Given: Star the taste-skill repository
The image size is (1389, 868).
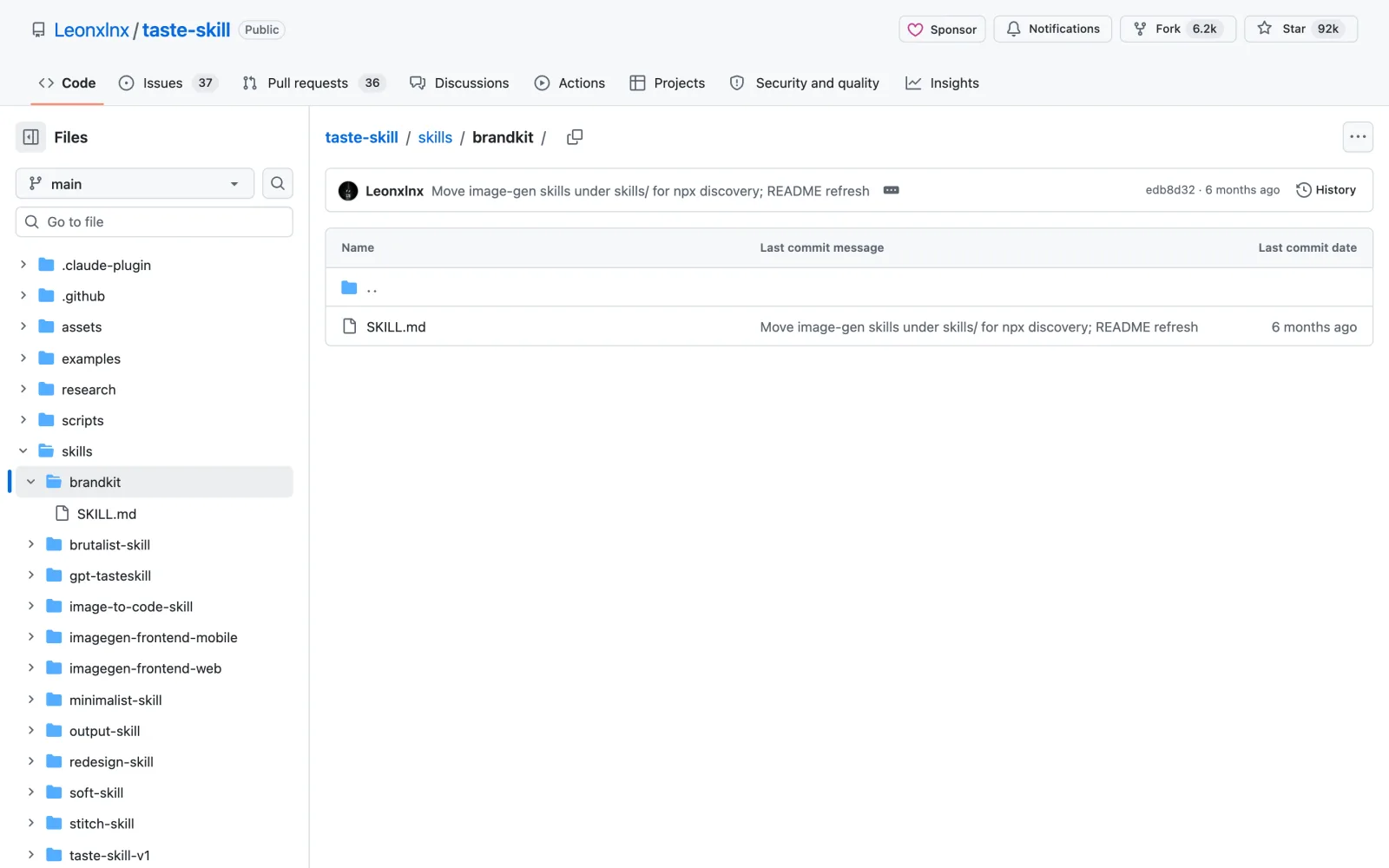Looking at the screenshot, I should click(x=1300, y=30).
